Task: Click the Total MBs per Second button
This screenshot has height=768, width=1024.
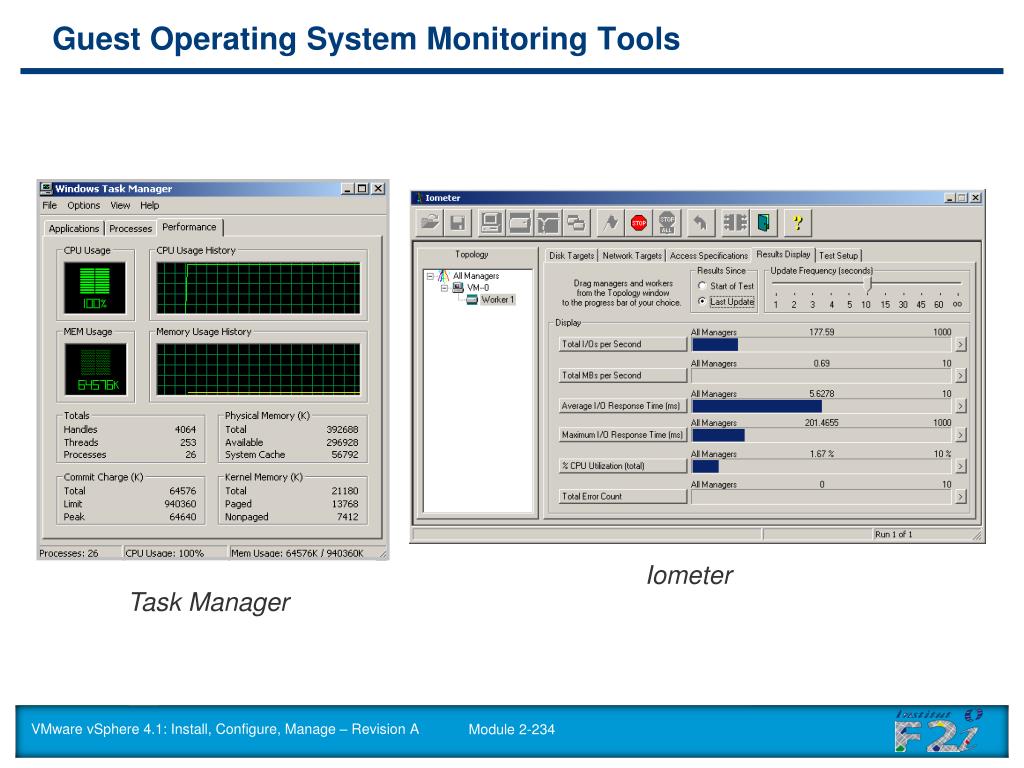Action: point(622,376)
